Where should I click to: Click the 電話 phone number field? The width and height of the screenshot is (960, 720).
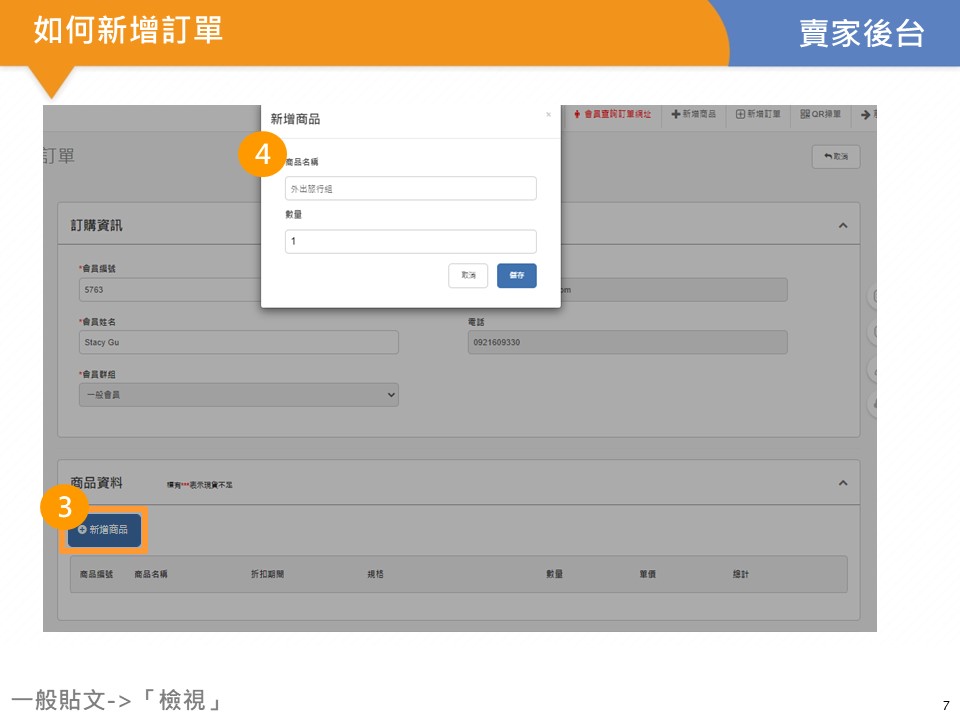click(x=627, y=342)
